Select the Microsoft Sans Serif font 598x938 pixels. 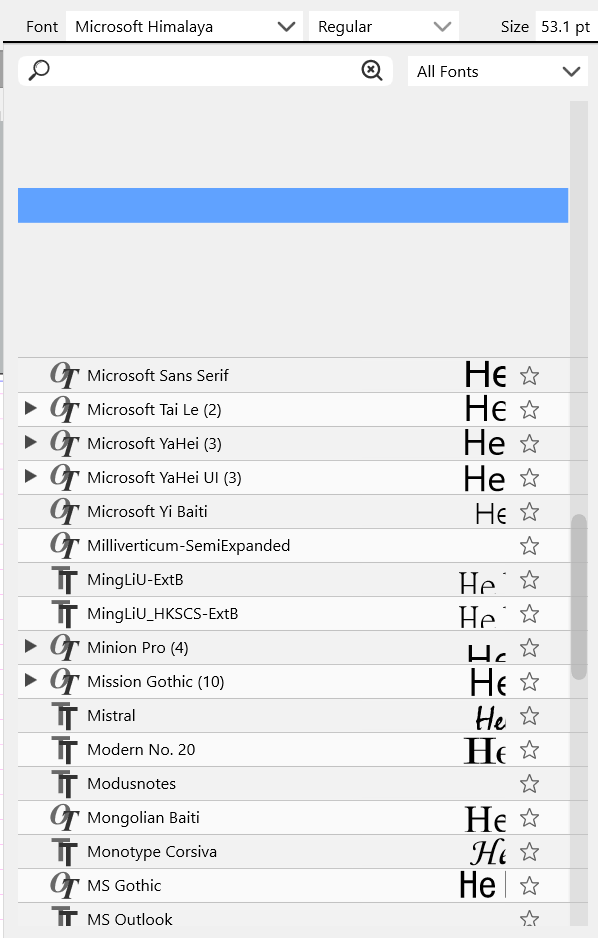point(158,376)
